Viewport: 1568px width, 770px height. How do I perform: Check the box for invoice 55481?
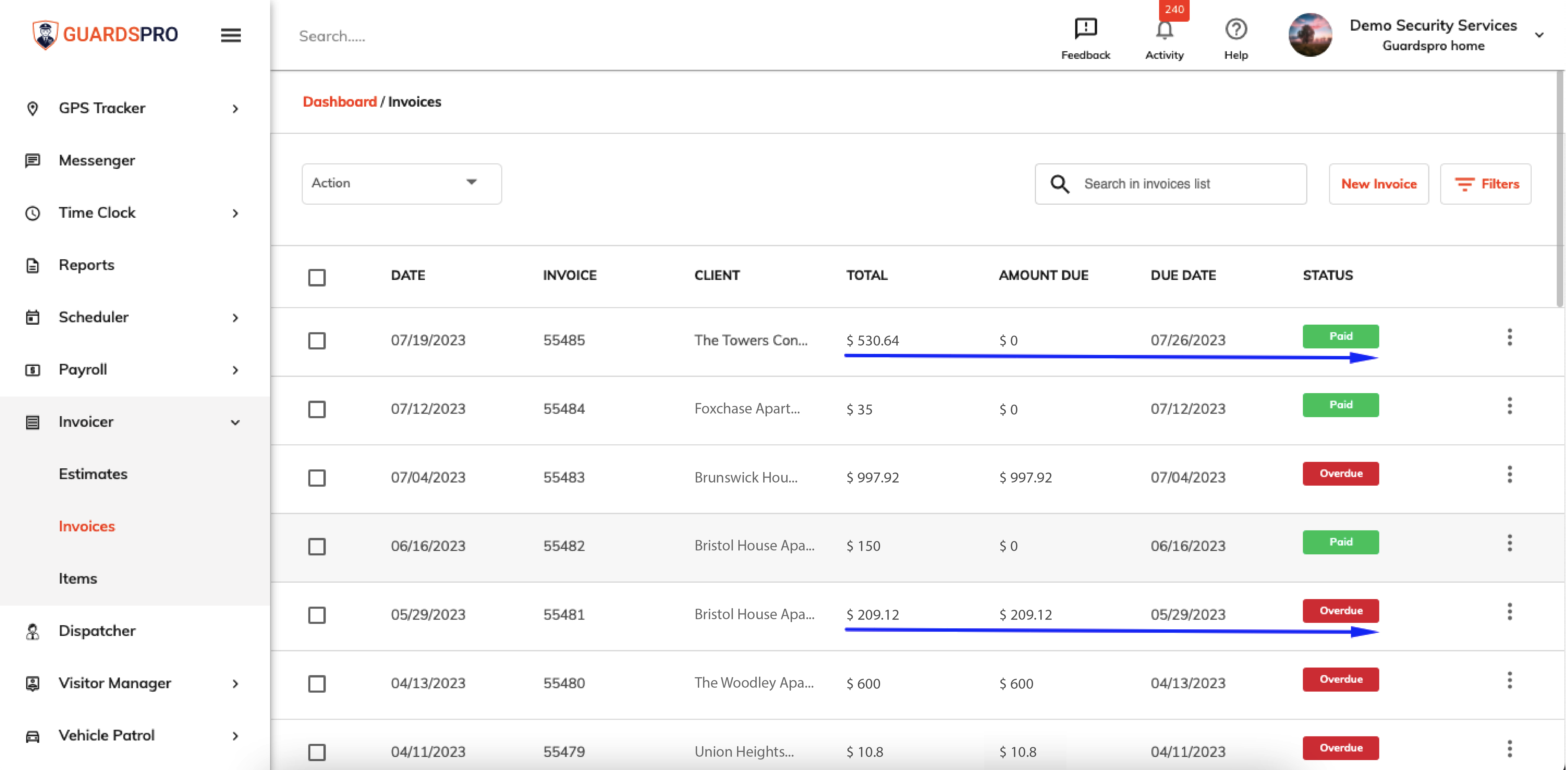317,615
